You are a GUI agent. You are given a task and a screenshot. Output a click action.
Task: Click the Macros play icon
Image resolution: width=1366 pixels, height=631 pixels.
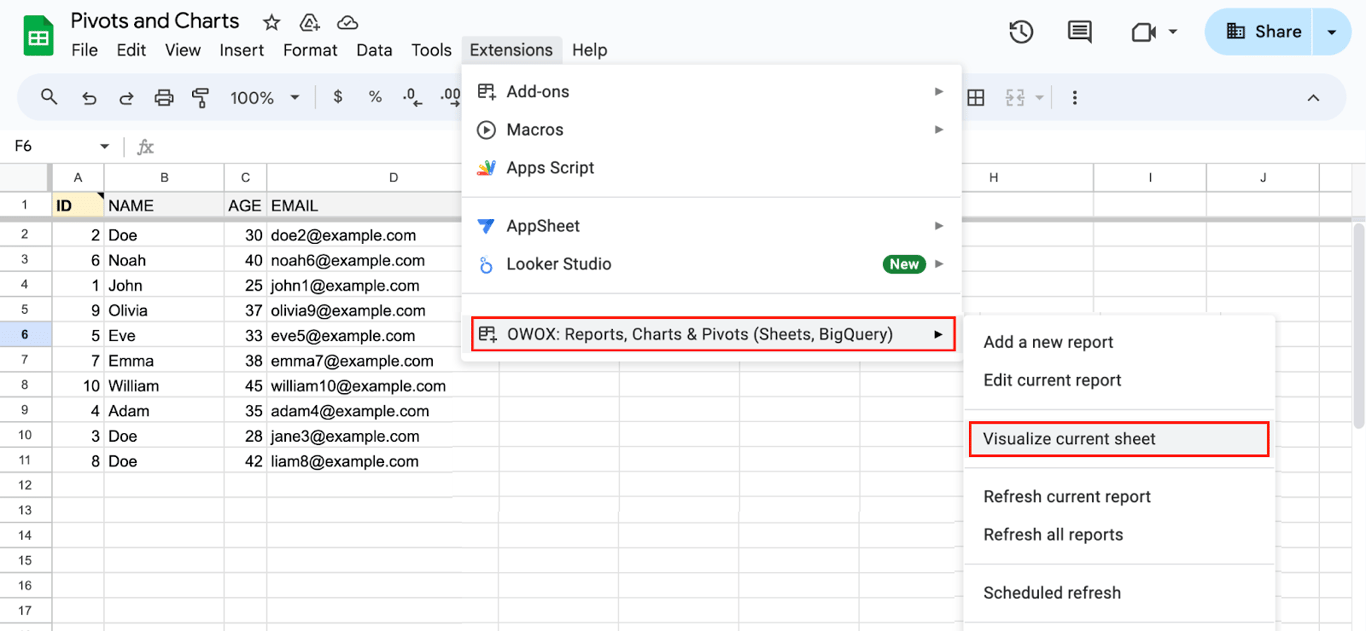[487, 130]
